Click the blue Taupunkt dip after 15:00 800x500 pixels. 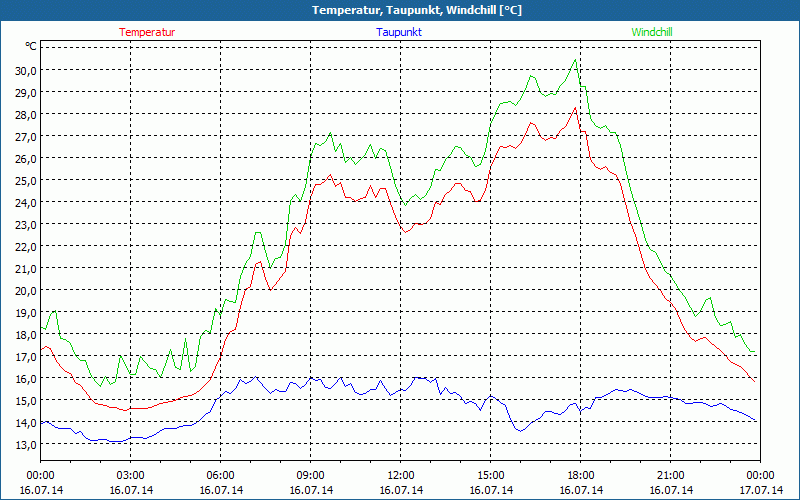tap(520, 431)
